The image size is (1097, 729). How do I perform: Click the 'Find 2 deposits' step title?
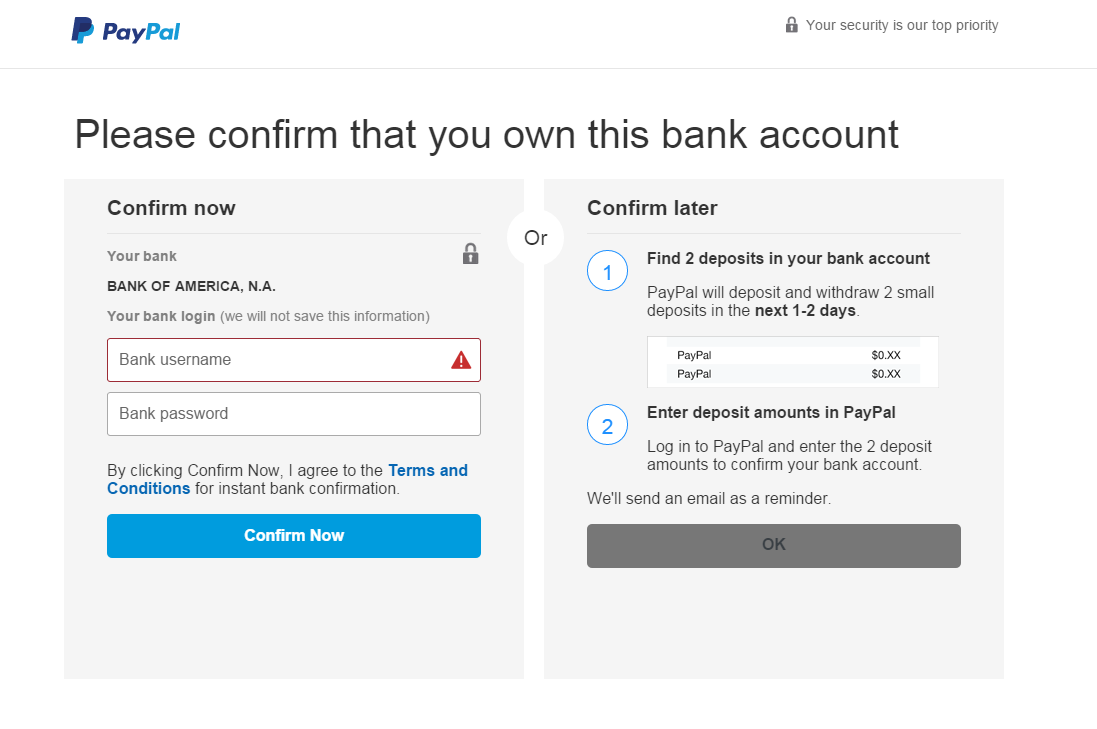coord(788,258)
